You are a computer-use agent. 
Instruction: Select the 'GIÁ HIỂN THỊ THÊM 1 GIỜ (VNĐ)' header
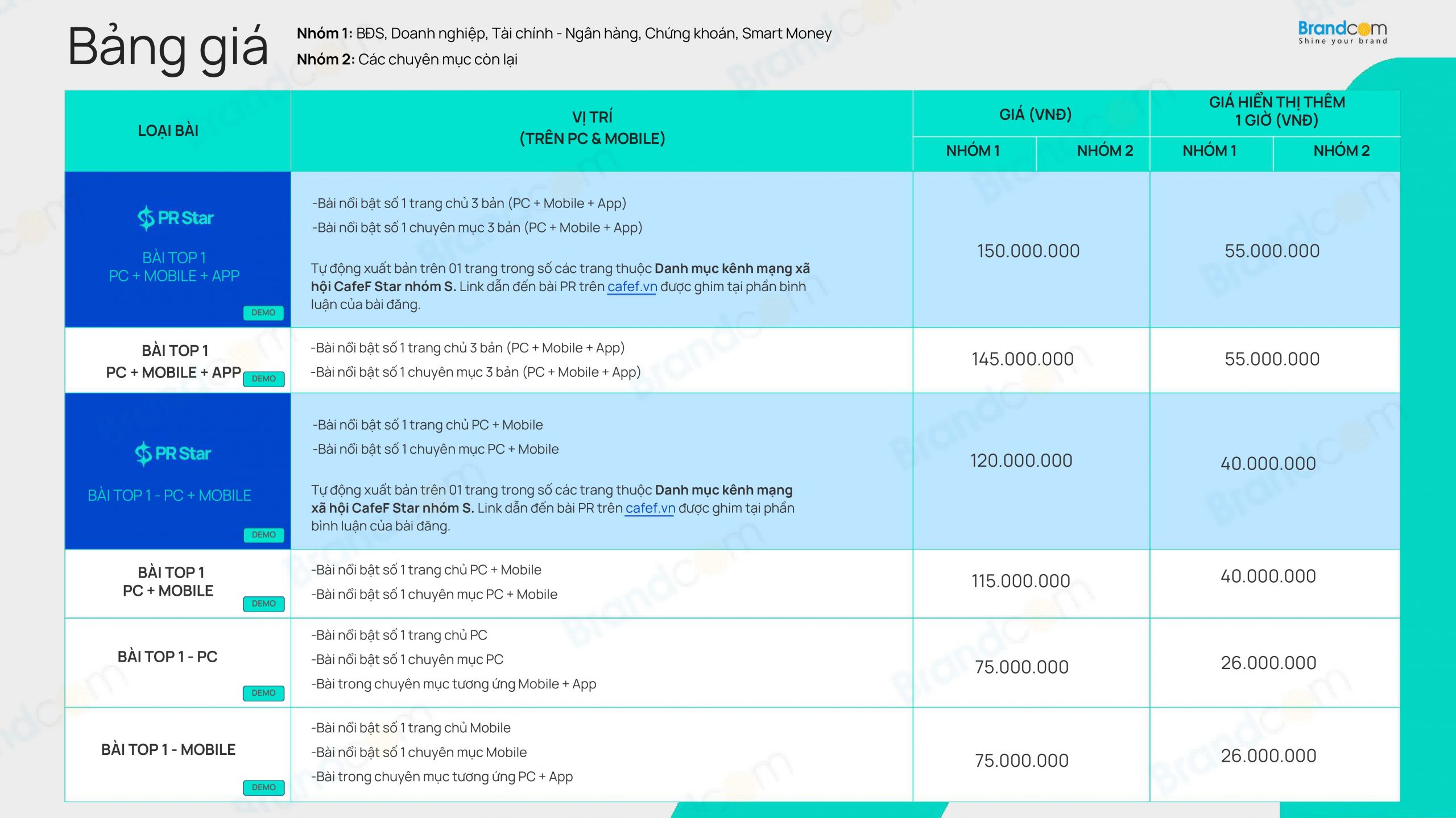point(1277,111)
